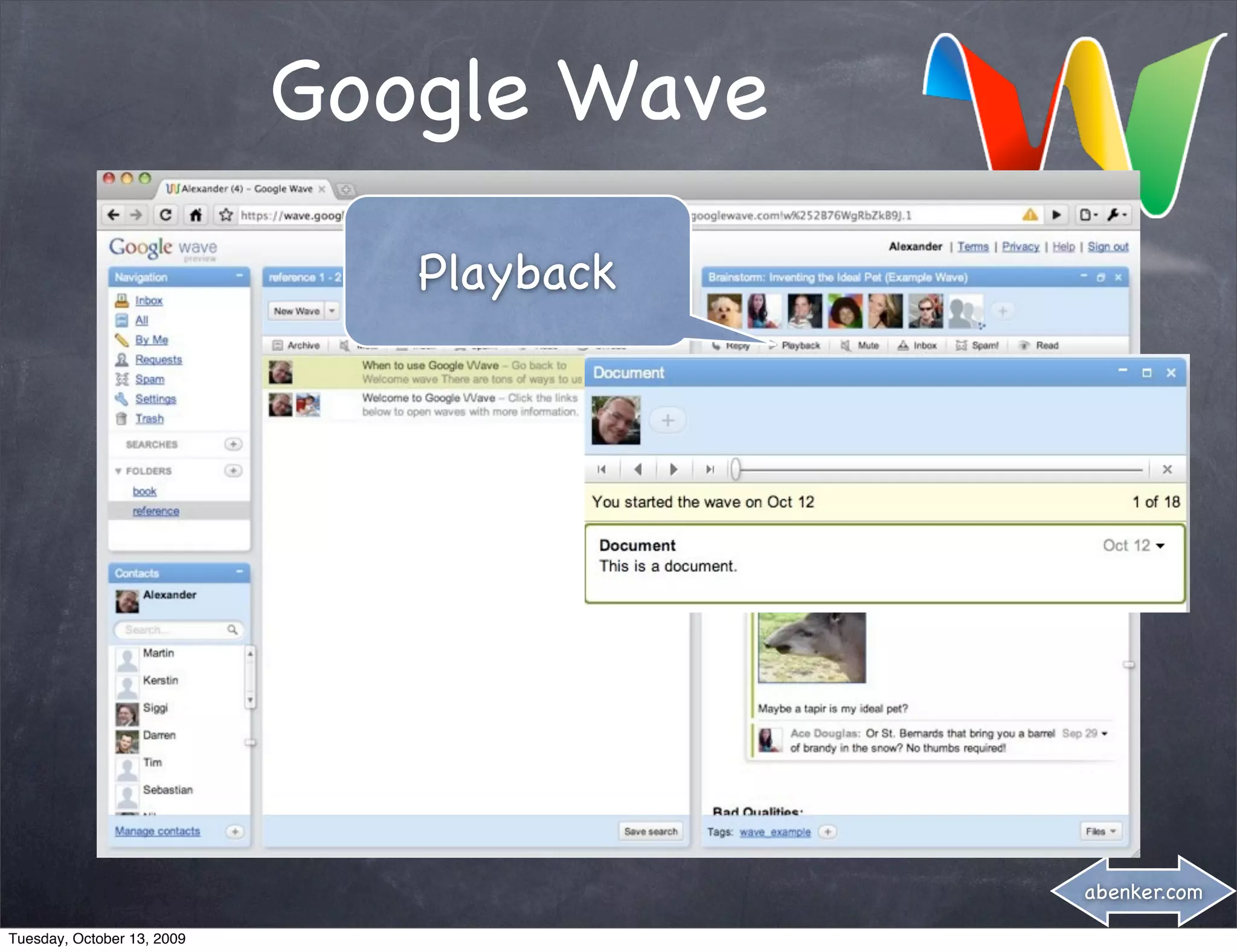Viewport: 1237px width, 952px height.
Task: Select the Alexander (4) - Google Wave tab
Action: [x=246, y=189]
